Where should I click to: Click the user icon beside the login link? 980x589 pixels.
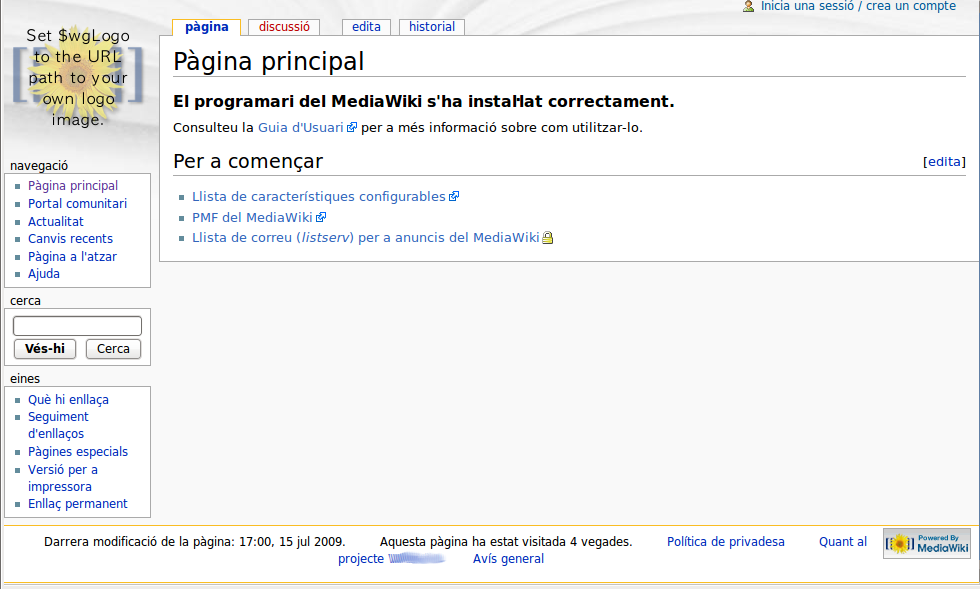point(748,6)
